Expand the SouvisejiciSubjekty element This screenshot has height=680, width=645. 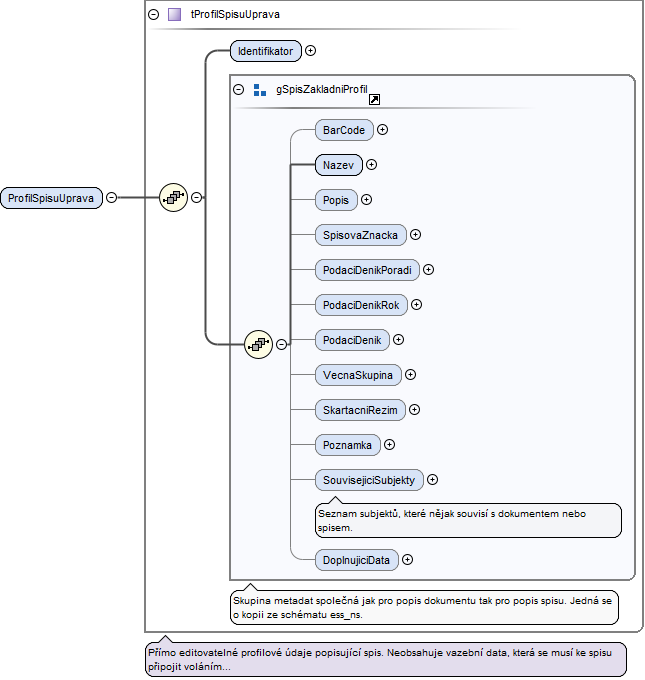click(x=433, y=480)
